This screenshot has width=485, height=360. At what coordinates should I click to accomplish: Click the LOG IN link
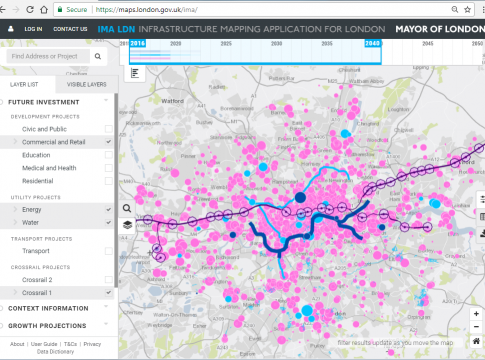pos(33,29)
